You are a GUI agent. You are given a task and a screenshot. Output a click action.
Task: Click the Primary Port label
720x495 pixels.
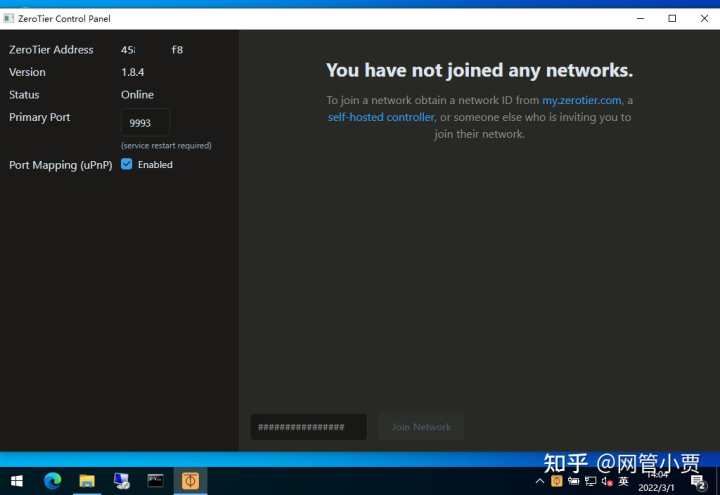coord(39,117)
